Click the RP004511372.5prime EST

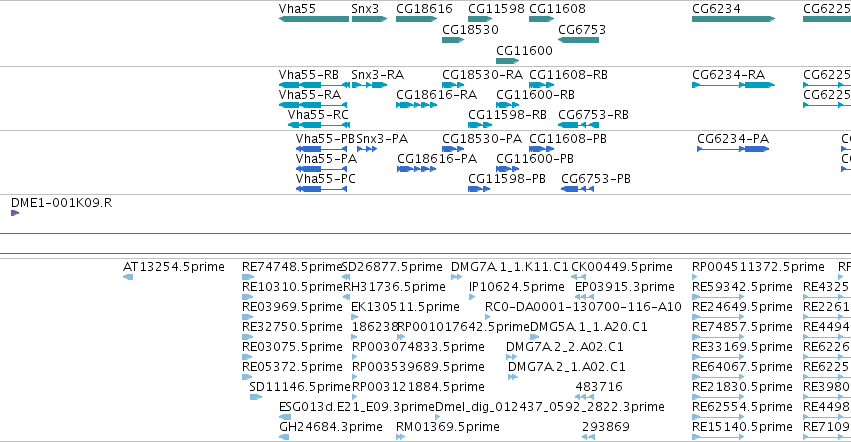coord(695,277)
